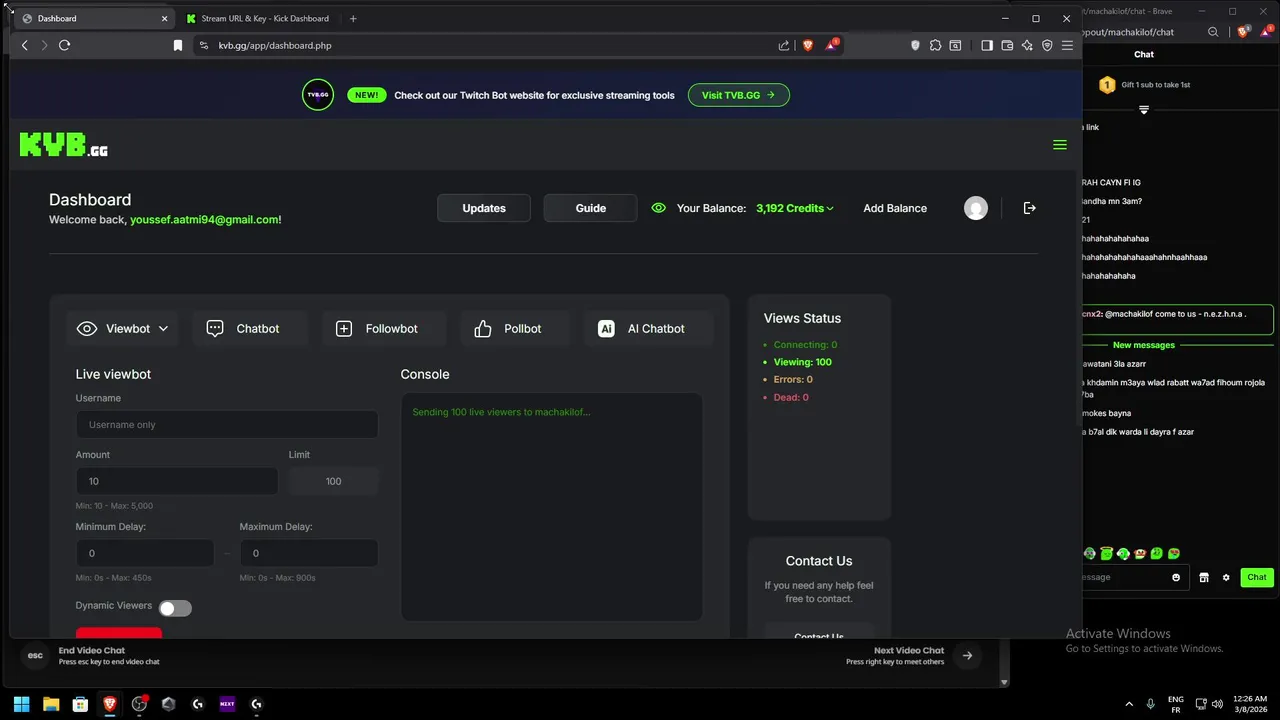Open File Explorer from the taskbar

tap(51, 704)
